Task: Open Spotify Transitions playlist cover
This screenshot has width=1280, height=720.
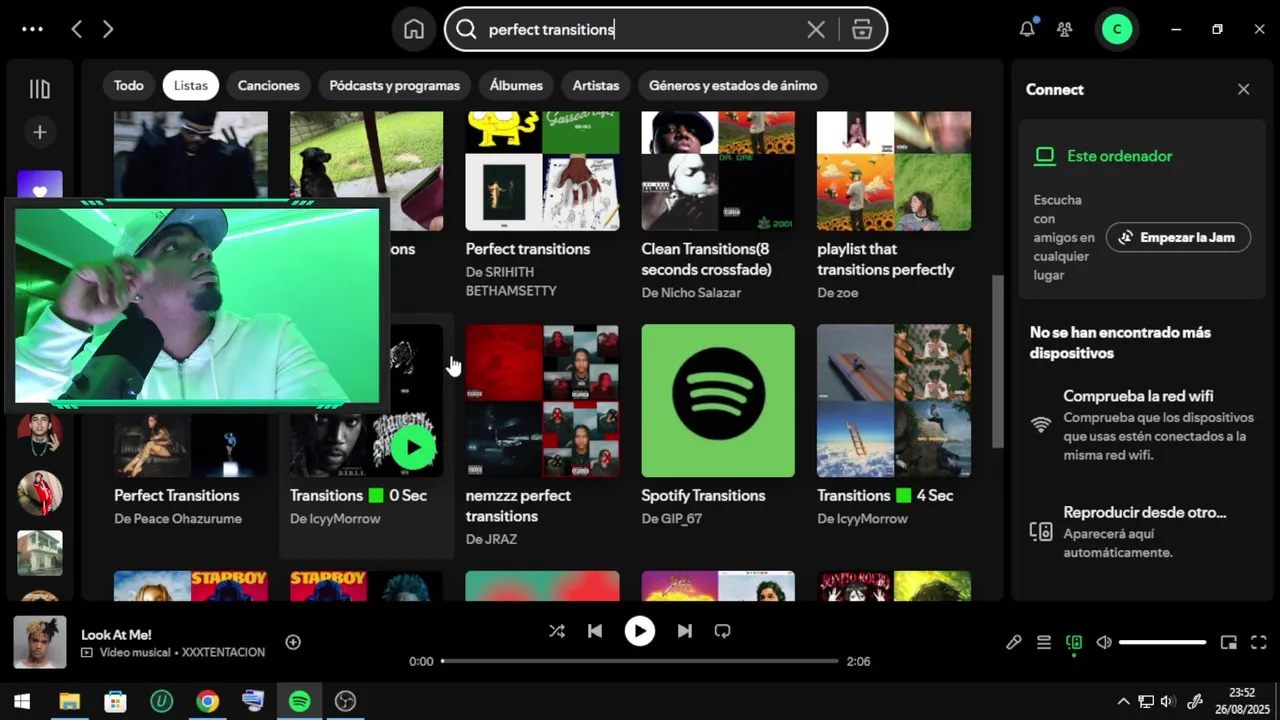Action: (718, 400)
